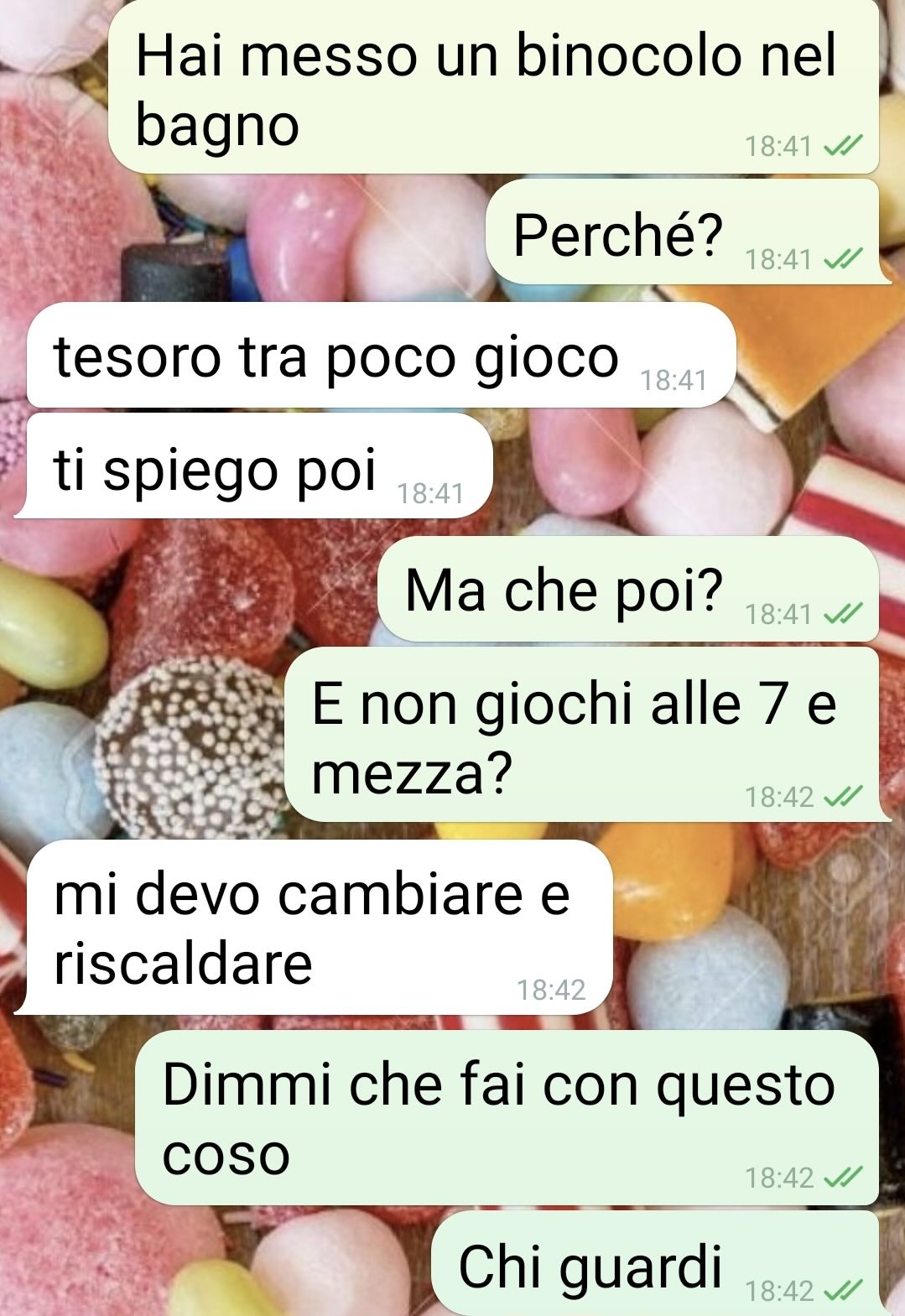This screenshot has height=1316, width=905.
Task: Select the "tesoro tra poco gioco" message
Action: tap(382, 356)
